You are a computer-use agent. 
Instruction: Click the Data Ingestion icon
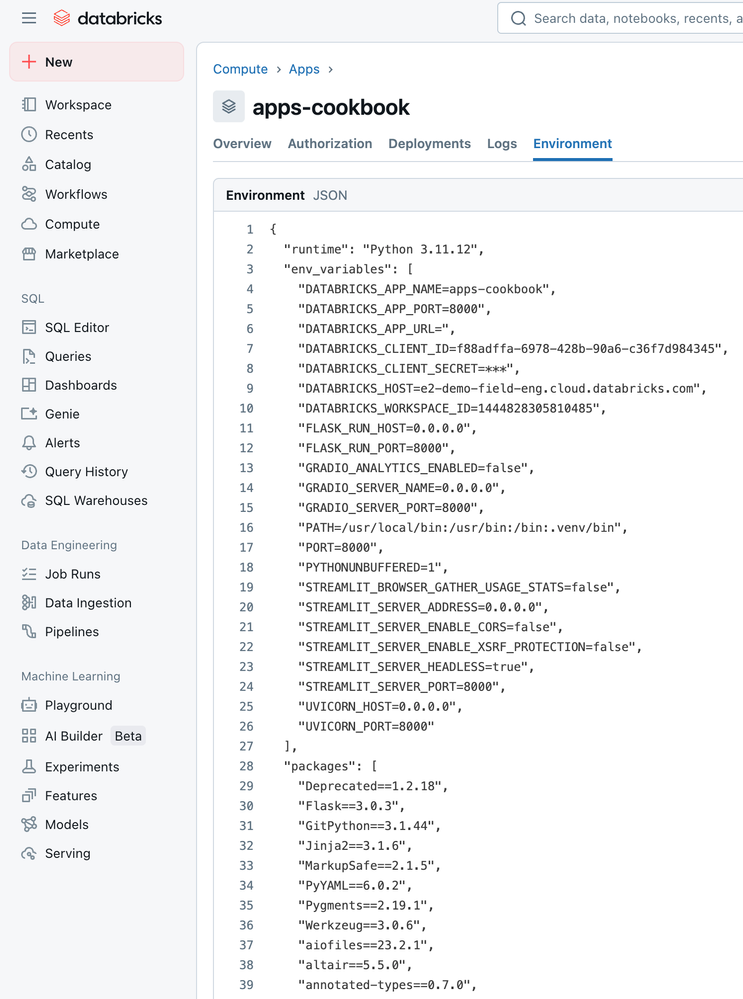click(29, 603)
